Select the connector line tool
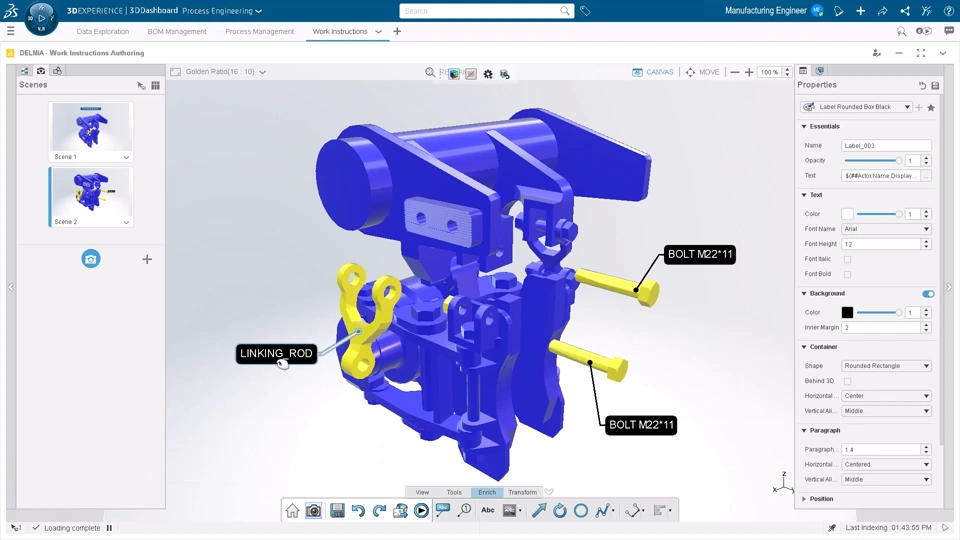The width and height of the screenshot is (960, 540). pos(634,511)
